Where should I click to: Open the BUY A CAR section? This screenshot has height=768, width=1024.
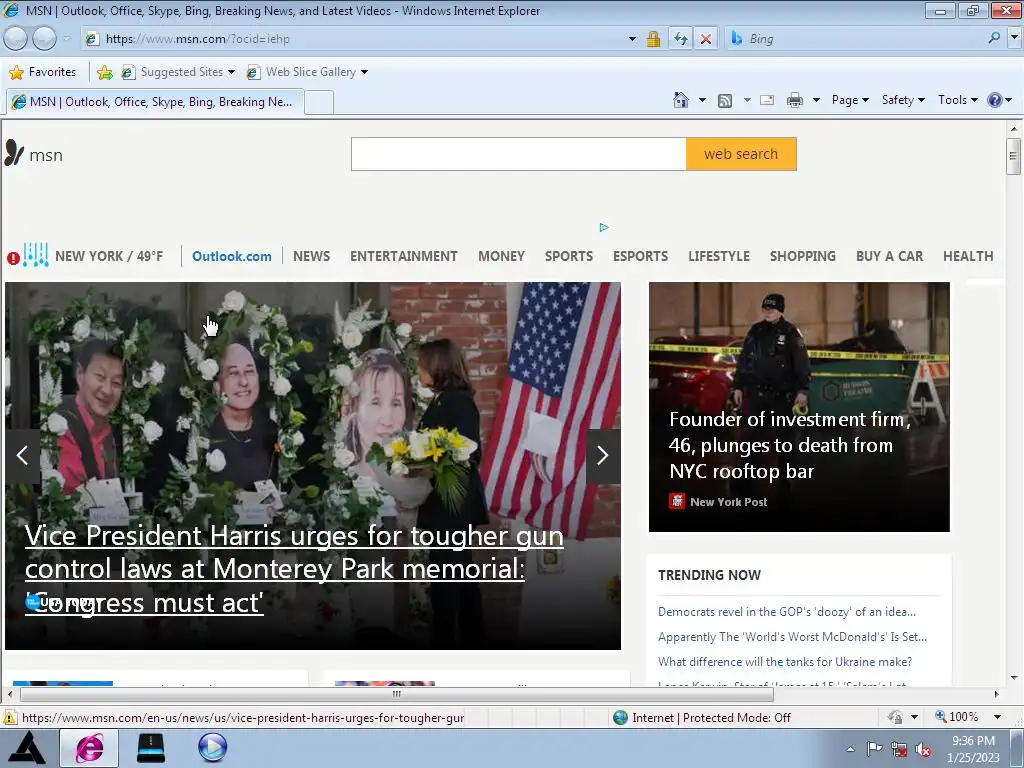pyautogui.click(x=889, y=256)
